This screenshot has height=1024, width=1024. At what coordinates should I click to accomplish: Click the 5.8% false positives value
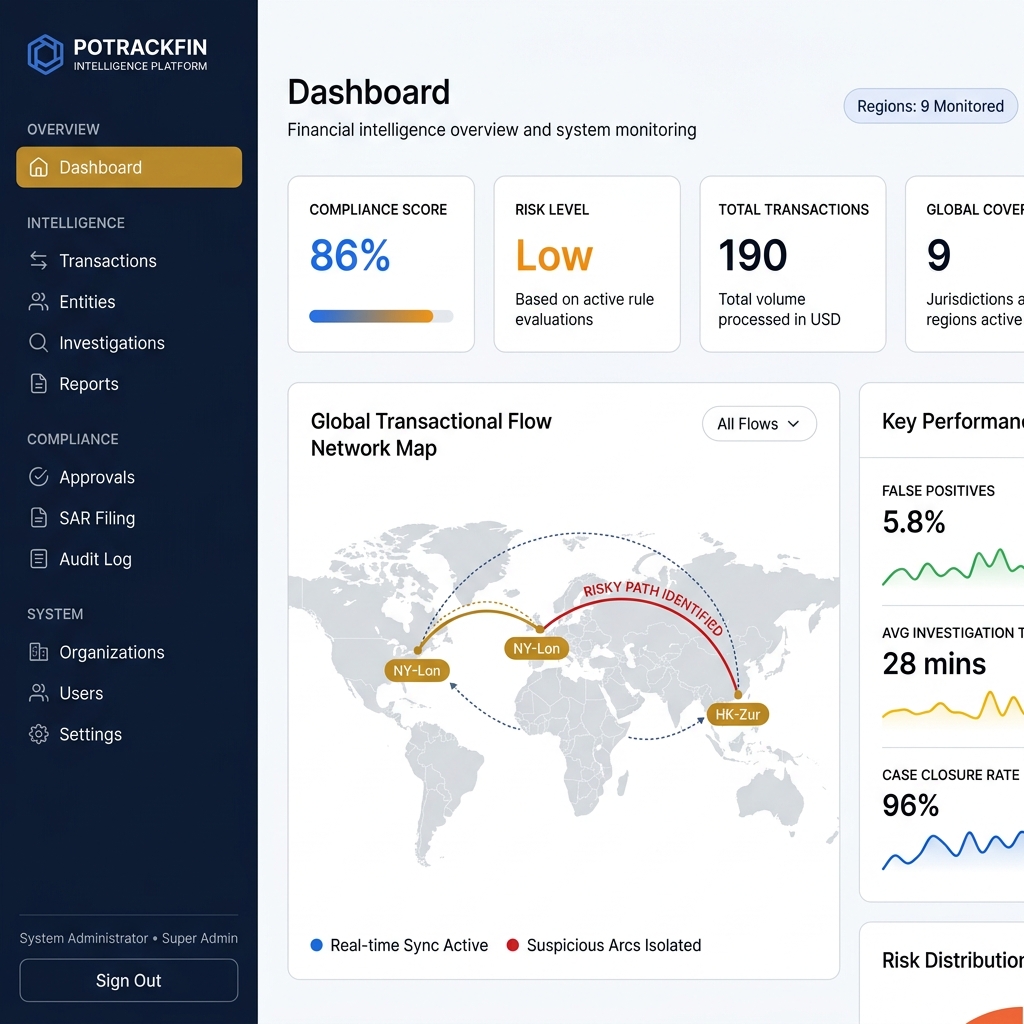point(914,522)
